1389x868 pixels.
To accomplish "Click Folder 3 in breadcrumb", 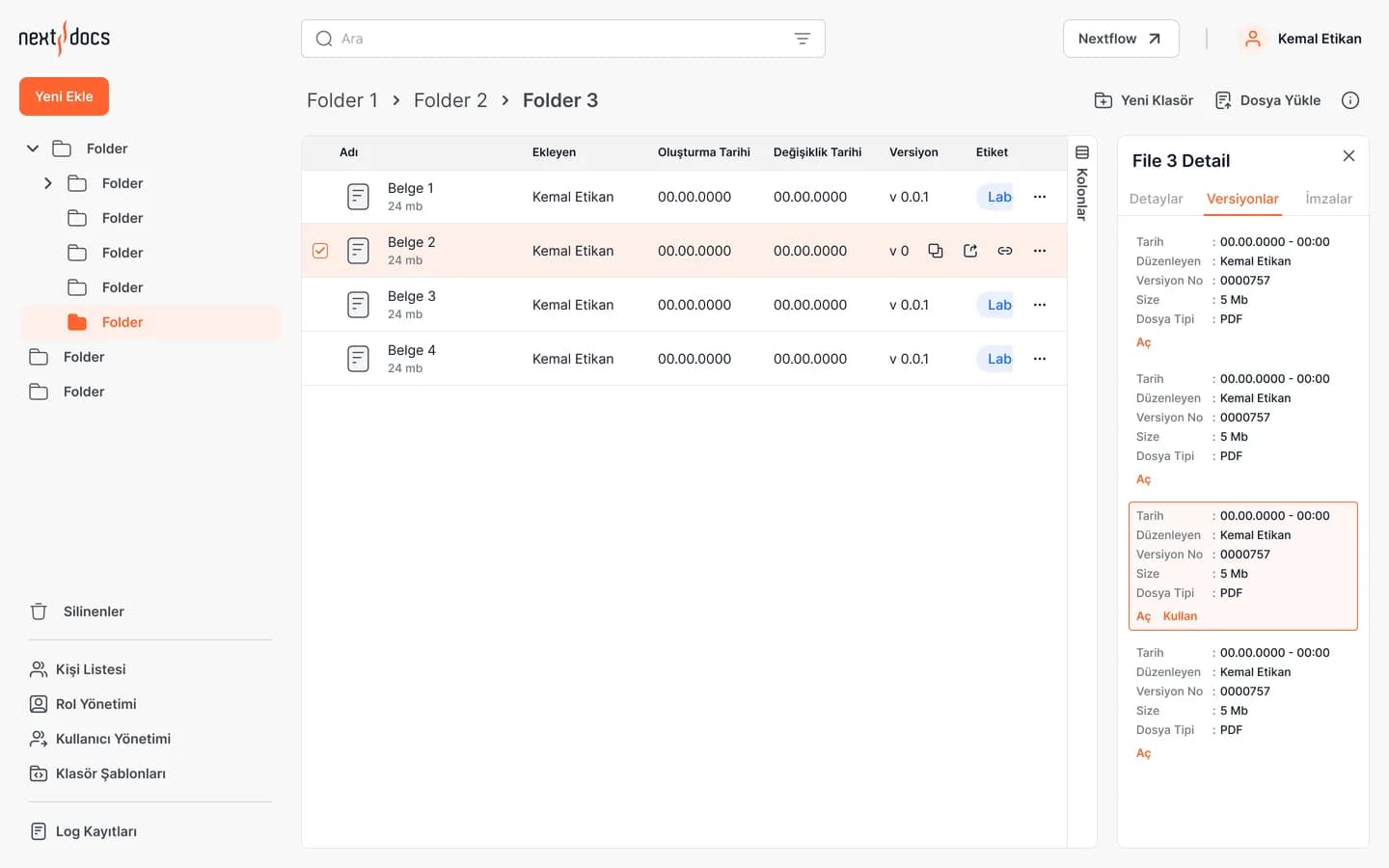I will (x=560, y=100).
